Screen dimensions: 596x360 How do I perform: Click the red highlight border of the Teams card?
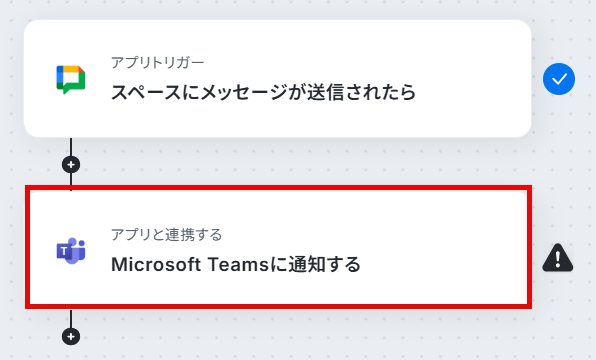tap(278, 188)
